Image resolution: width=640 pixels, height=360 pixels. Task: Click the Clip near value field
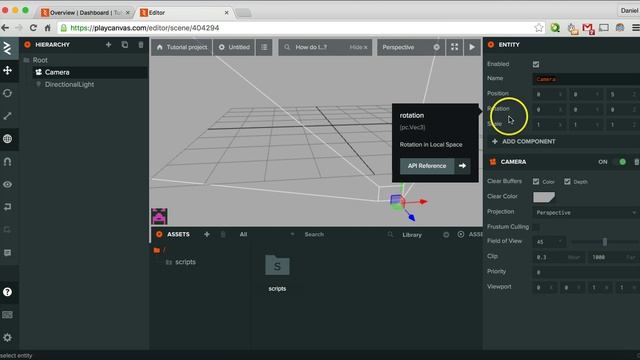pyautogui.click(x=558, y=257)
